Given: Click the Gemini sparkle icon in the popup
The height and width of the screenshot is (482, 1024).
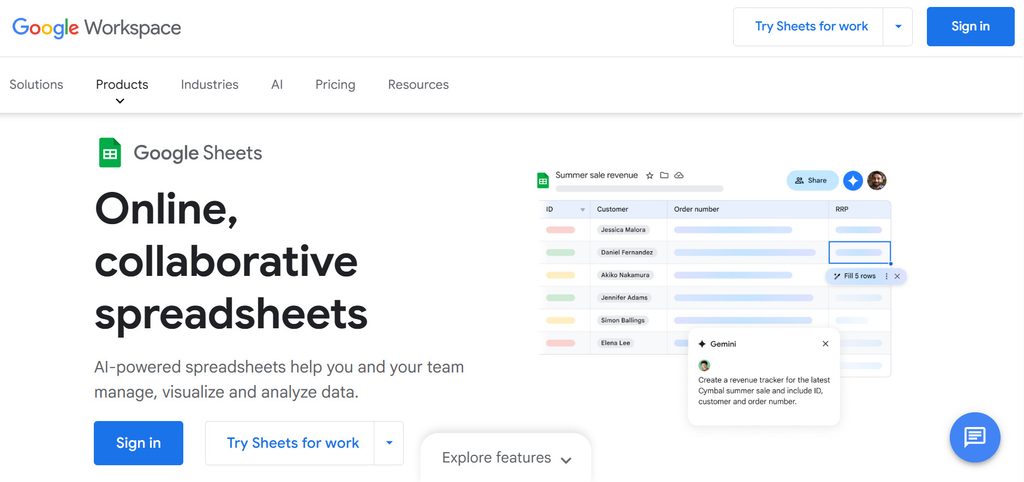Looking at the screenshot, I should click(x=702, y=344).
